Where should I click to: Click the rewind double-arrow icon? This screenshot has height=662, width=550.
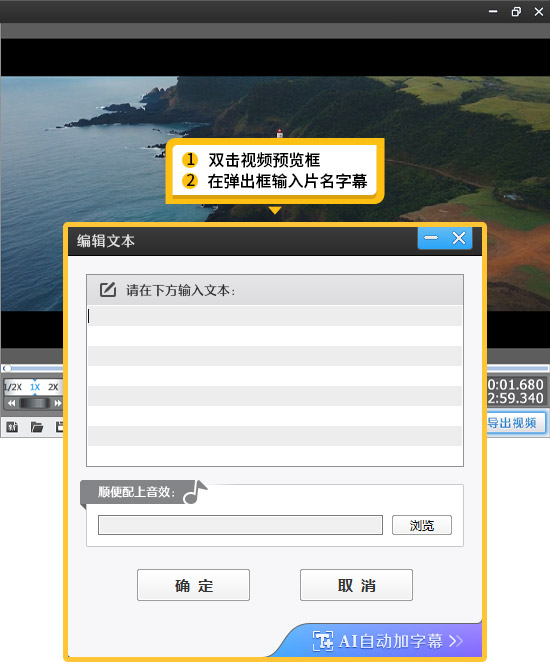pyautogui.click(x=11, y=403)
